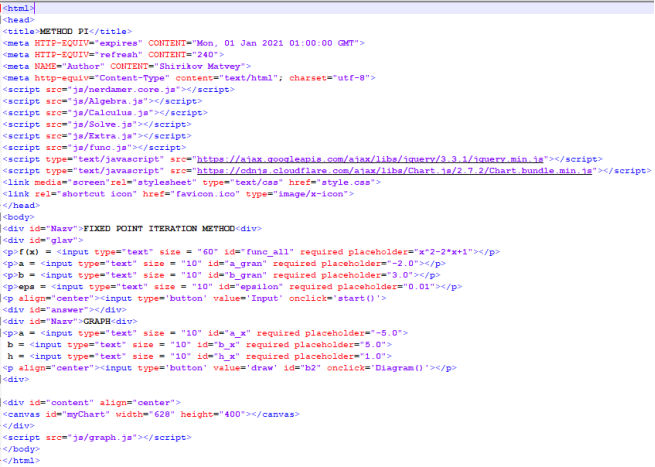This screenshot has width=655, height=467.
Task: Click the value='Input' attribute
Action: [248, 299]
